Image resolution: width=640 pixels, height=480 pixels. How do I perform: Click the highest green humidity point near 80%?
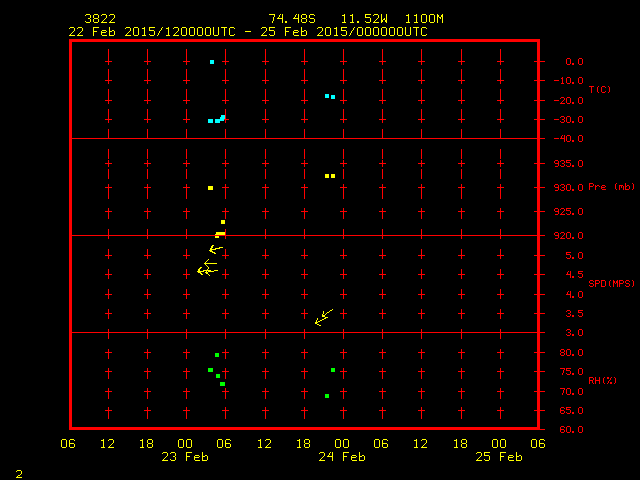217,355
